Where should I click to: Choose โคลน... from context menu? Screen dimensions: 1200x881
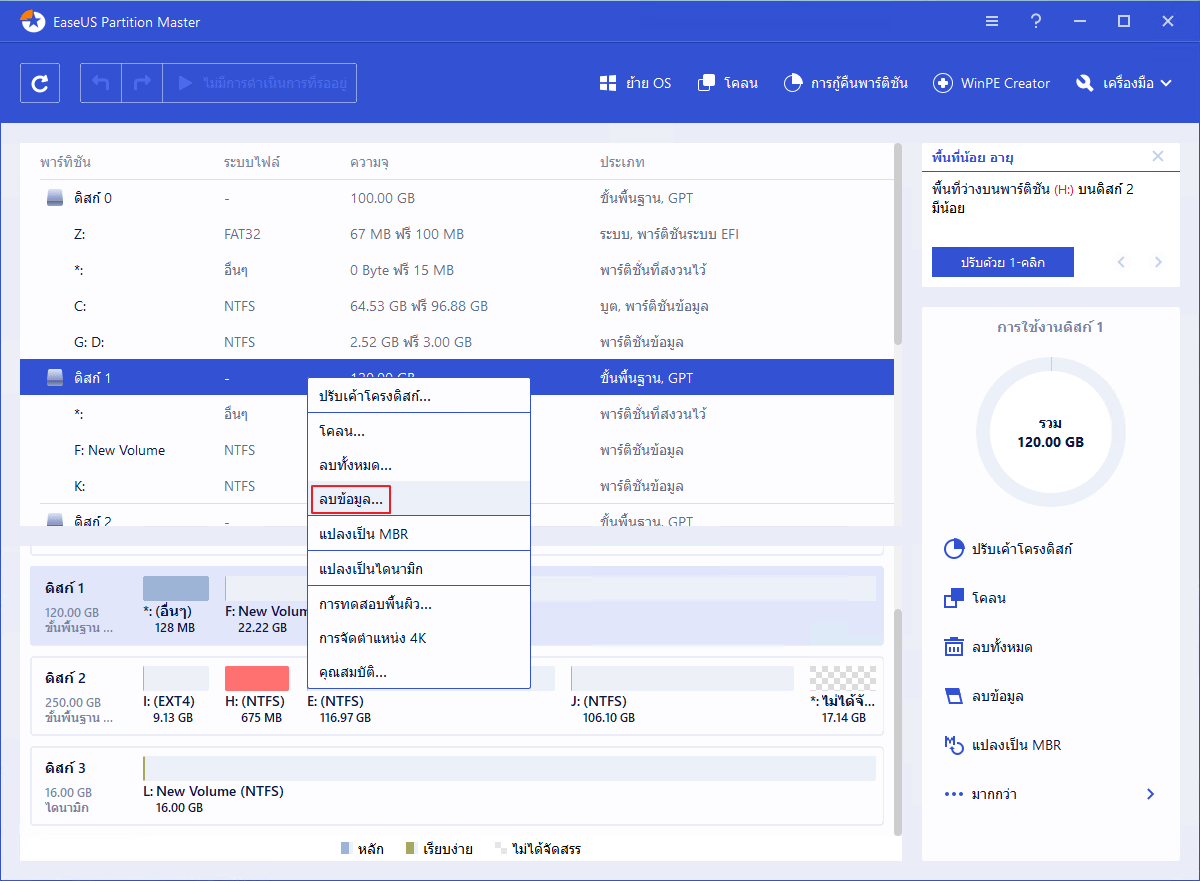[418, 432]
